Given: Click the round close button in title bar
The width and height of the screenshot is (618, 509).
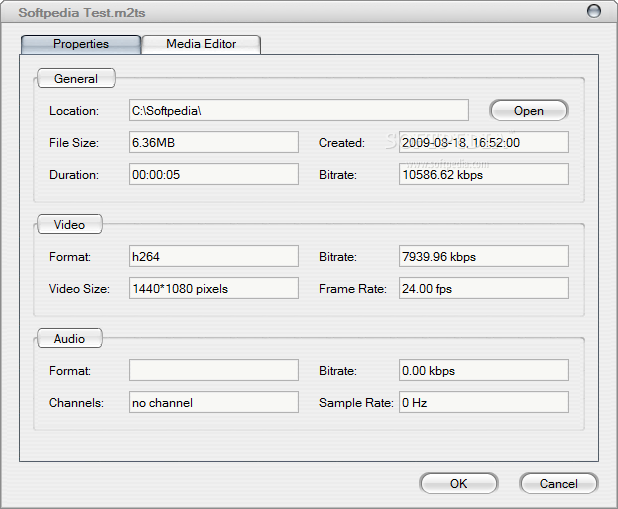Looking at the screenshot, I should 594,11.
